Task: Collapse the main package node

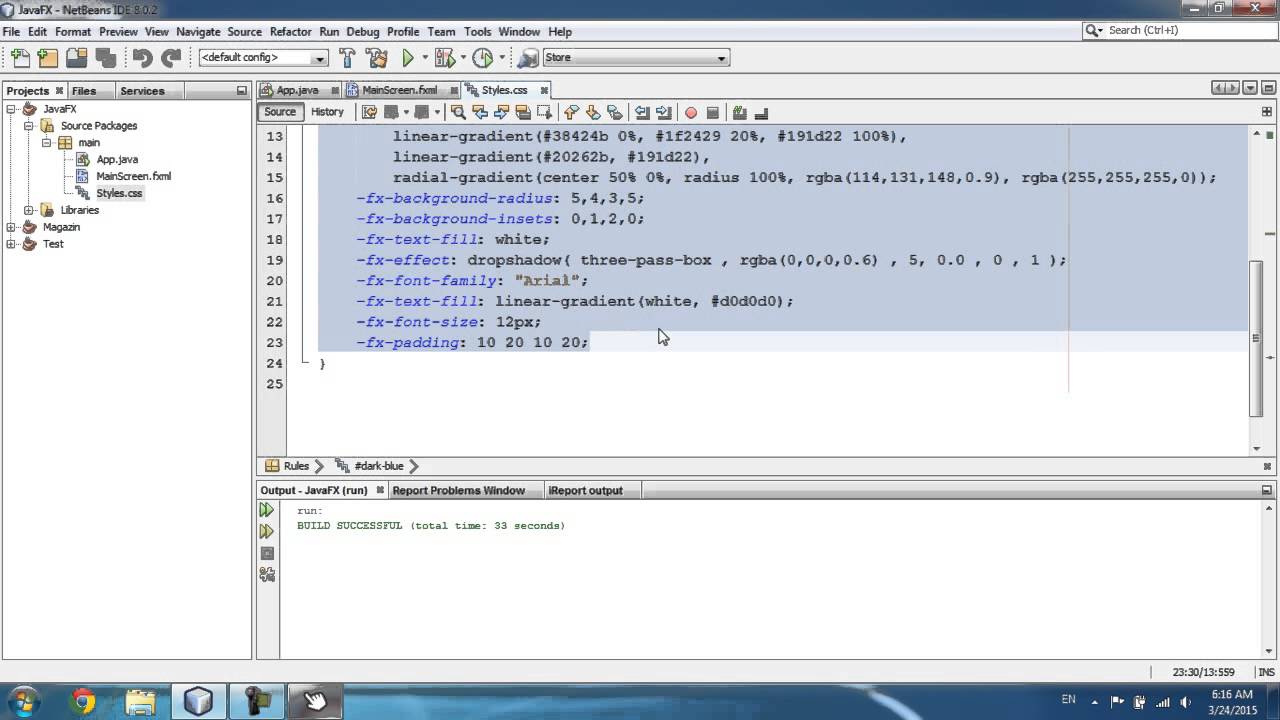Action: [x=46, y=143]
